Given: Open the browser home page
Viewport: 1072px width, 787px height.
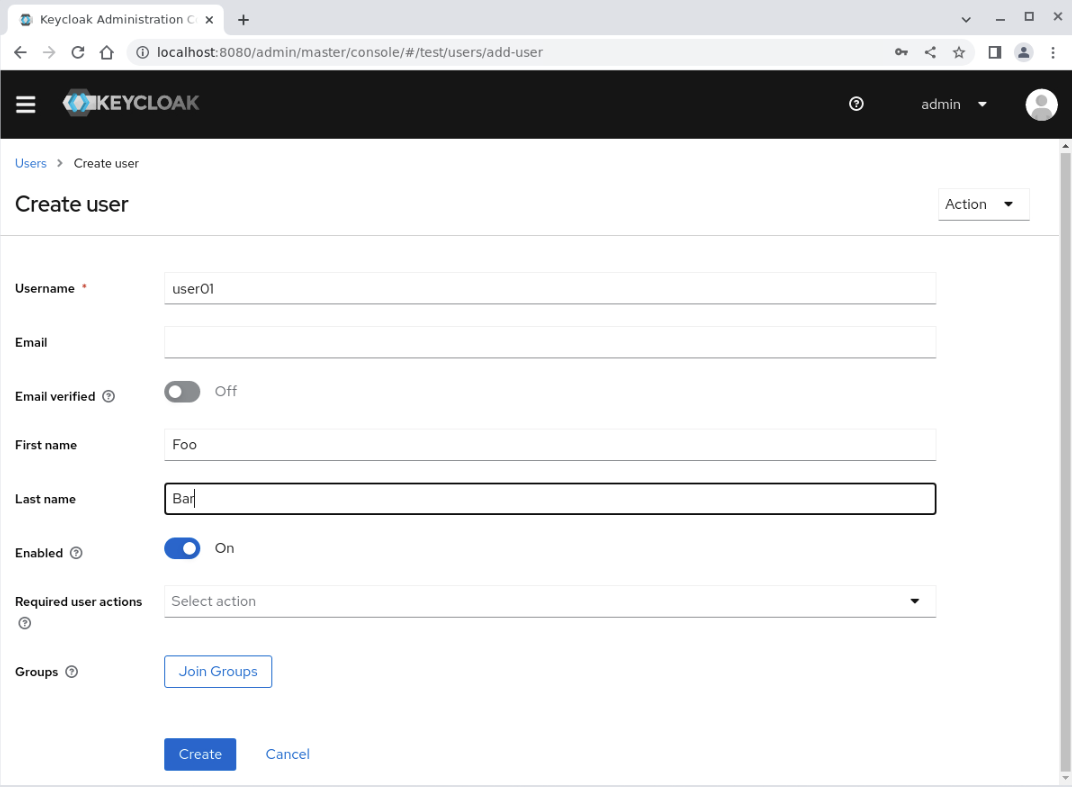Looking at the screenshot, I should click(x=107, y=53).
